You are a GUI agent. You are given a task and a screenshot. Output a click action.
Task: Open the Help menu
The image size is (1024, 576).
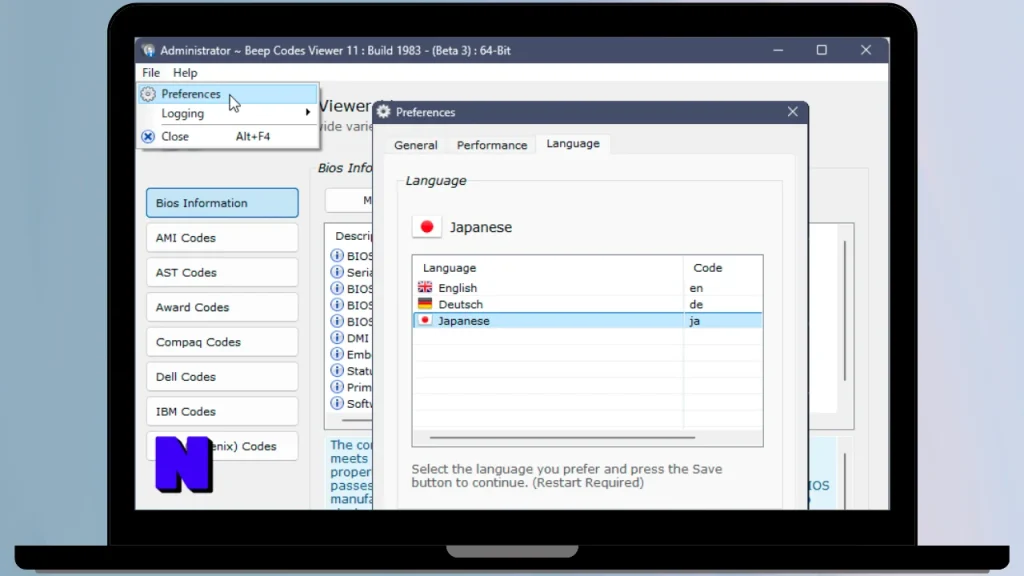(x=185, y=72)
